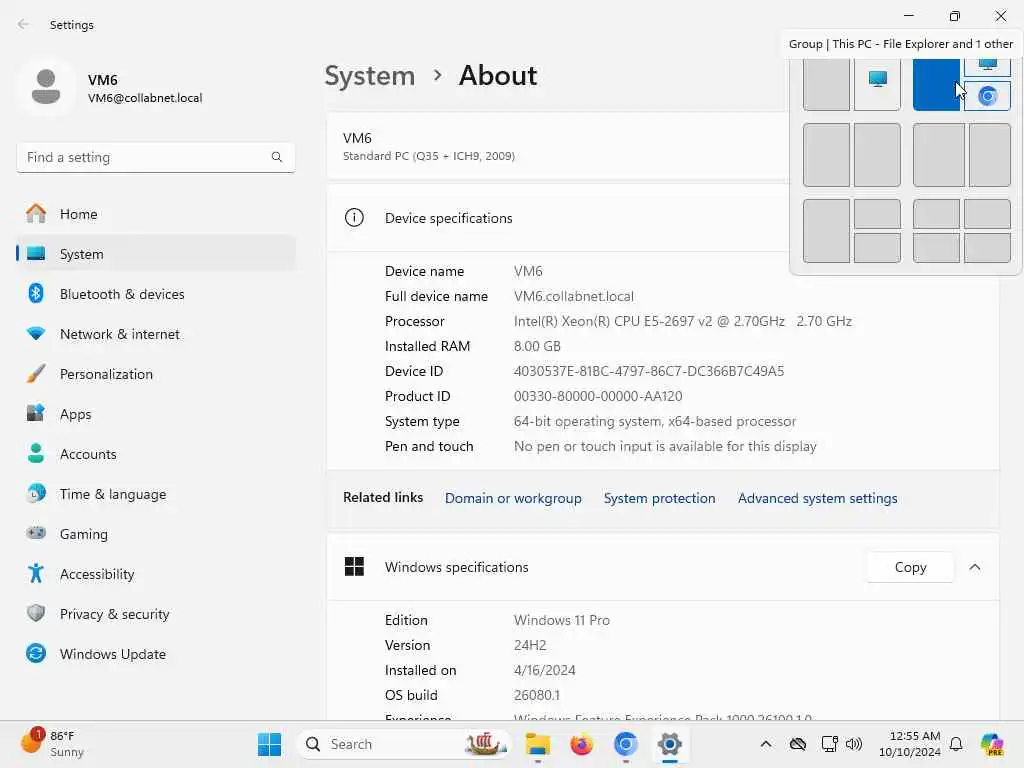
Task: Click the Processor value Intel Xeon text
Action: [682, 321]
